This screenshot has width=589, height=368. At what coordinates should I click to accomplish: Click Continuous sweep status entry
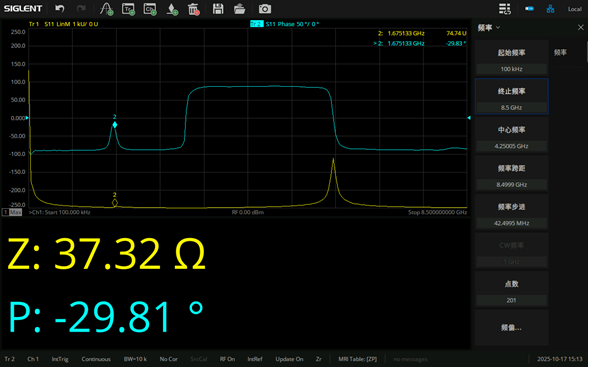[x=96, y=359]
